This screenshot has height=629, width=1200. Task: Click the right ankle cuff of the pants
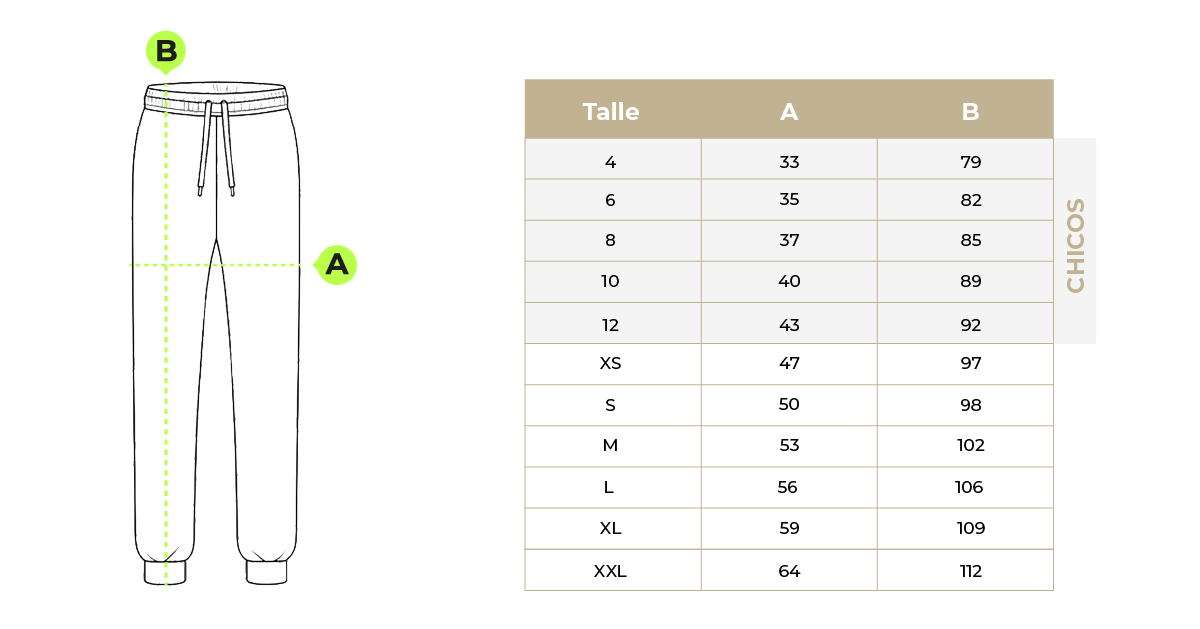click(x=267, y=572)
